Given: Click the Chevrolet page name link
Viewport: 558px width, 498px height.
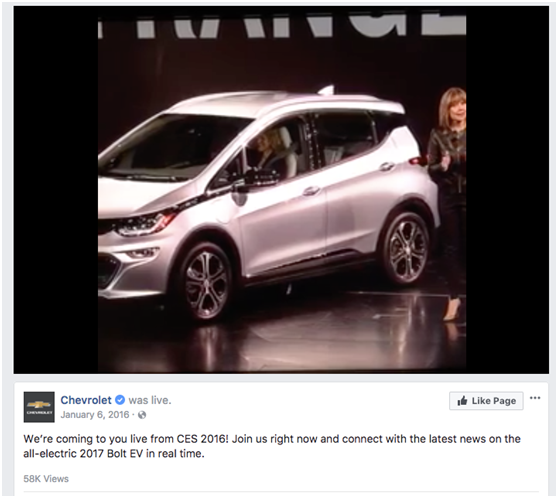Looking at the screenshot, I should (86, 400).
